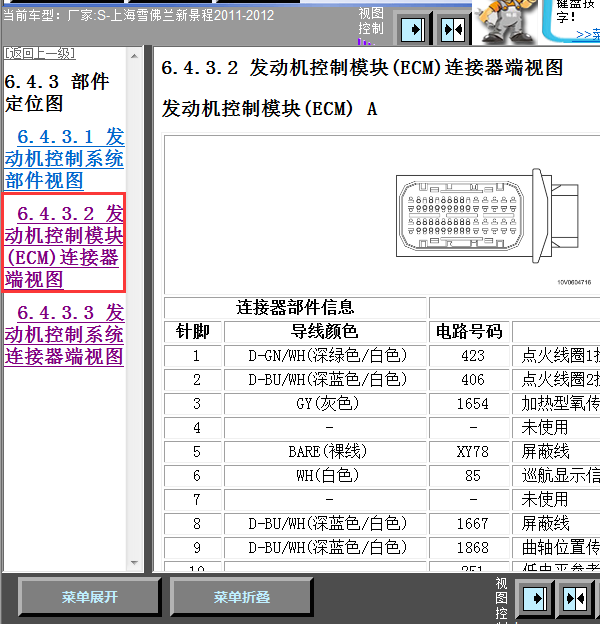Screen dimensions: 600x624
Task: Open 6.4.3.3 发动机控制系统连接器端视图 link
Action: [x=64, y=334]
